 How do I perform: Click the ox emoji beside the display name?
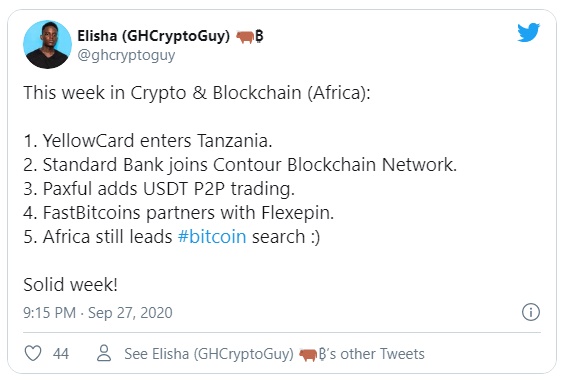245,36
